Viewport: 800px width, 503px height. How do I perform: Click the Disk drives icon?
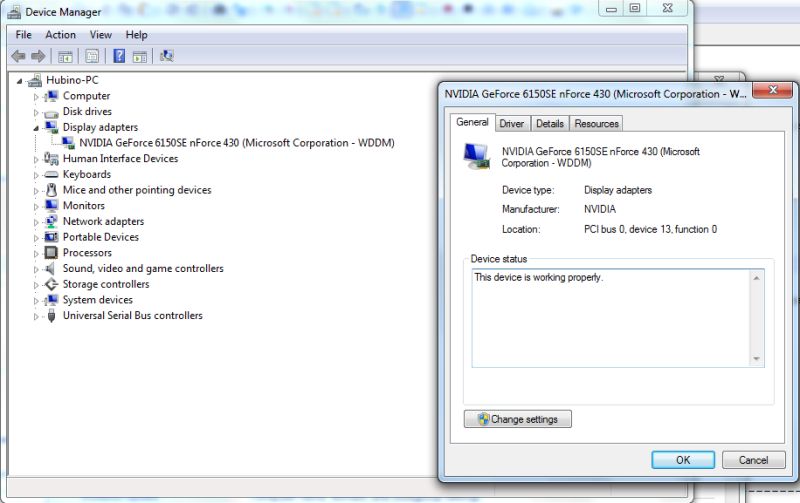(51, 112)
